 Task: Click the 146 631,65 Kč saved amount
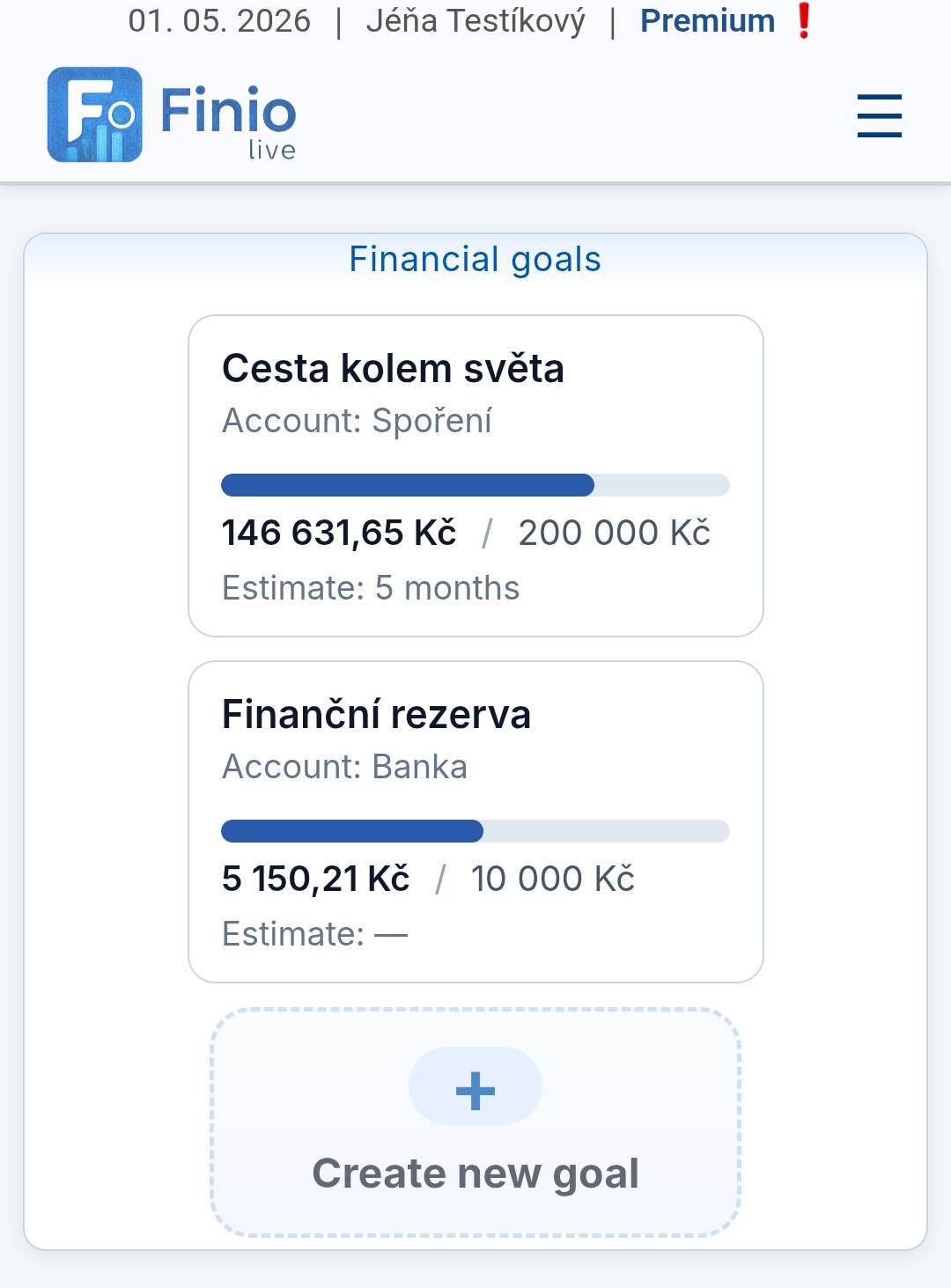(339, 533)
